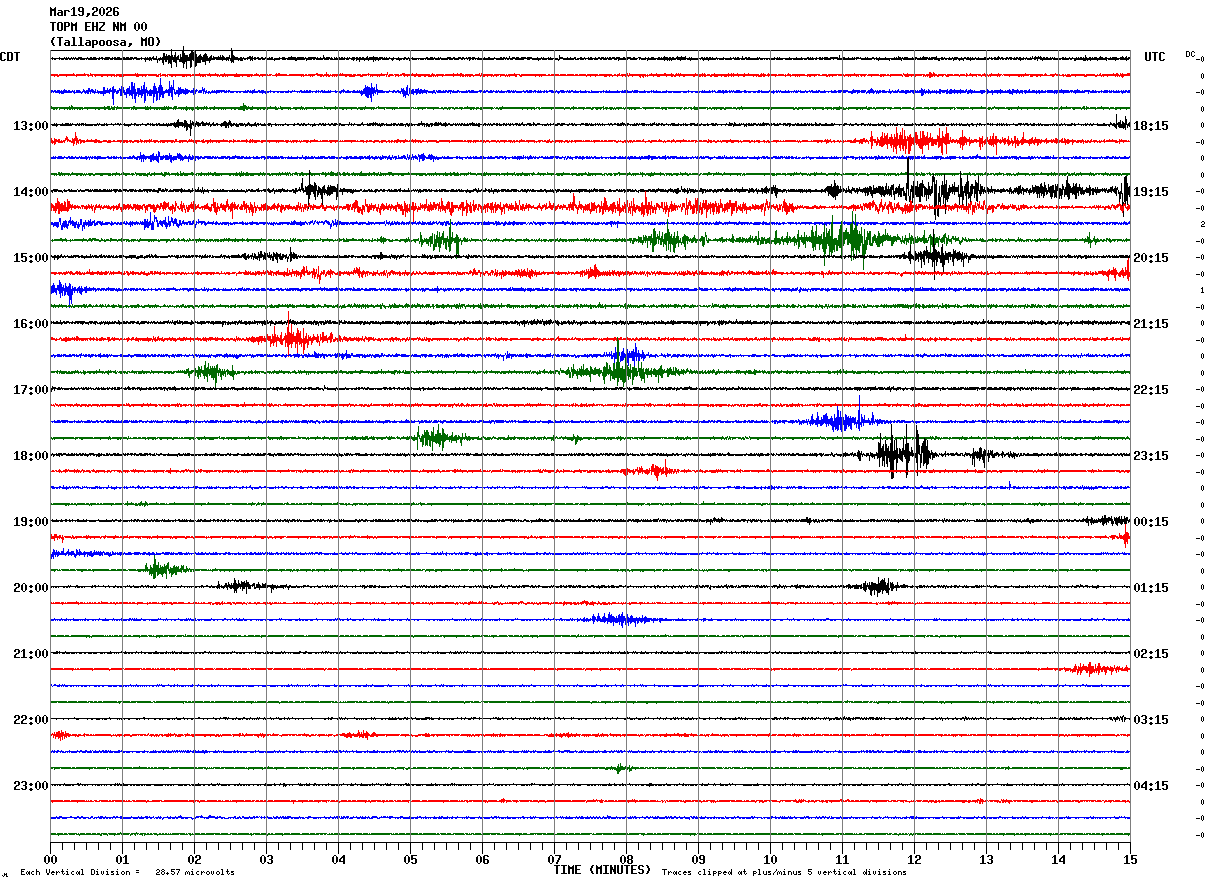
Task: Click minute tick 00 on time axis
Action: [51, 859]
